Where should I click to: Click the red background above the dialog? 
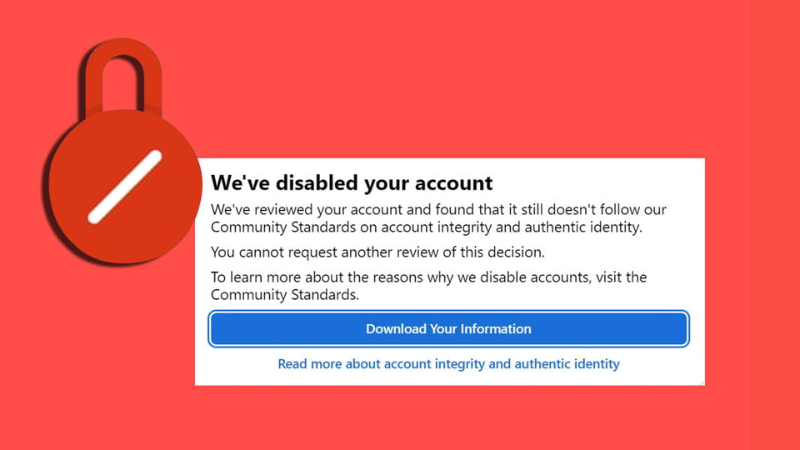[450, 80]
